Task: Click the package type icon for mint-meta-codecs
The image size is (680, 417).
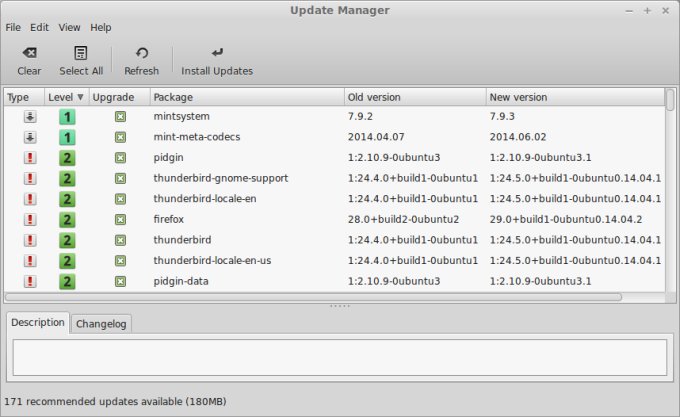Action: coord(30,137)
